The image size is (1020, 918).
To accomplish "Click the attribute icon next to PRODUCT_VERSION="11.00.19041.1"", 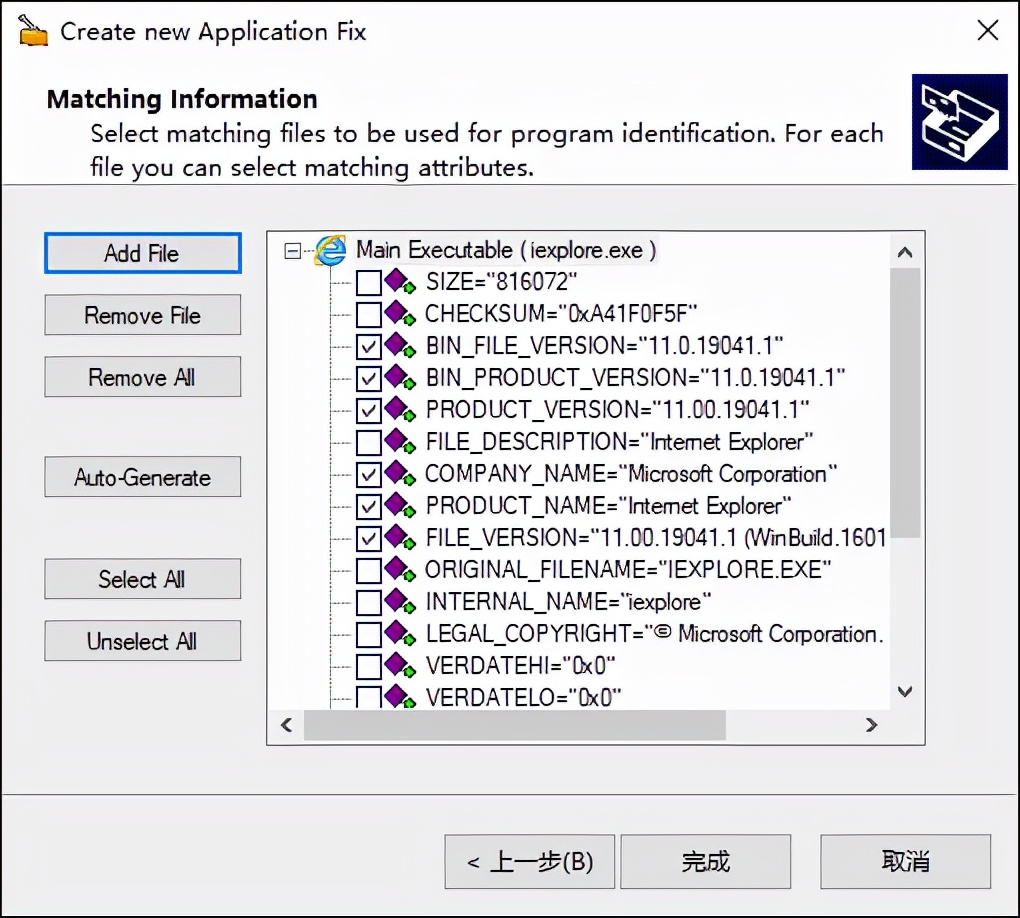I will (x=399, y=409).
